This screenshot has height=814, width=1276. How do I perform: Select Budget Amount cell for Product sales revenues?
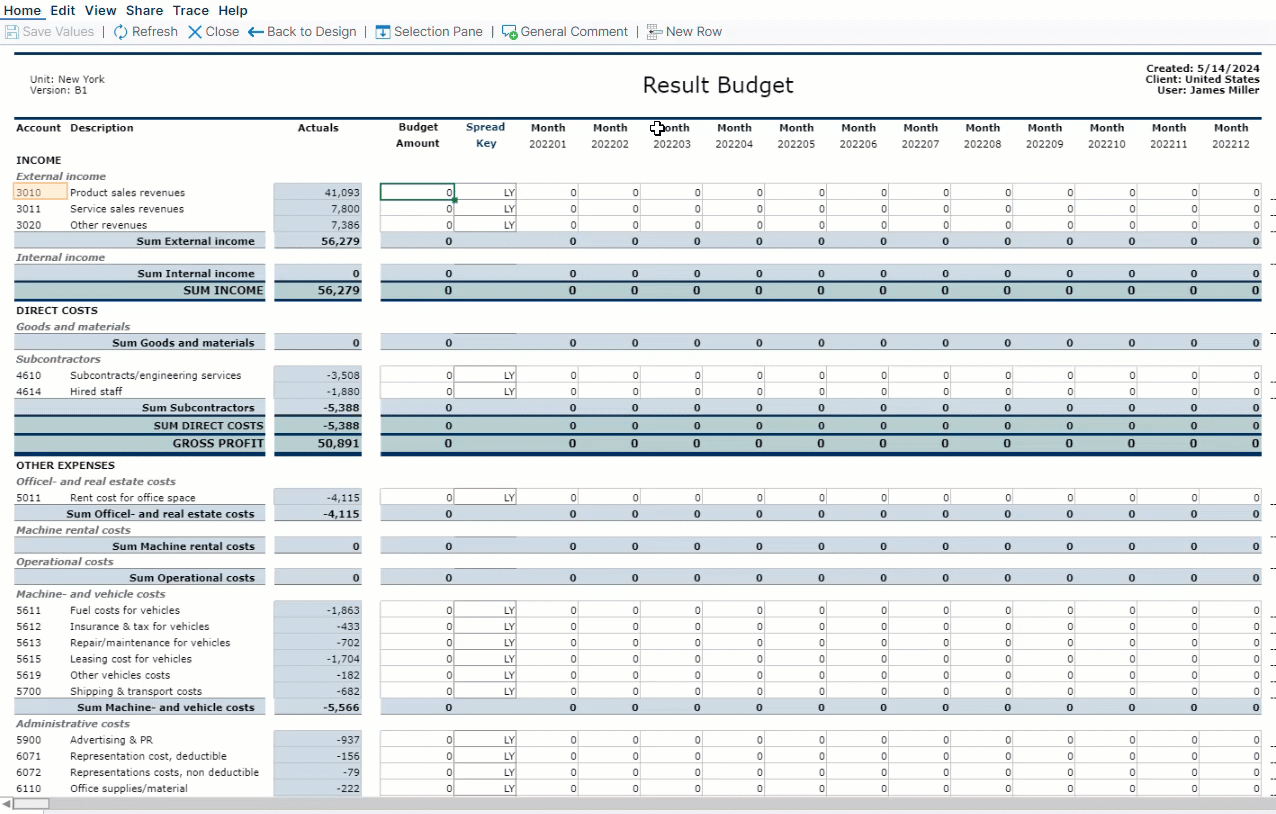(417, 193)
